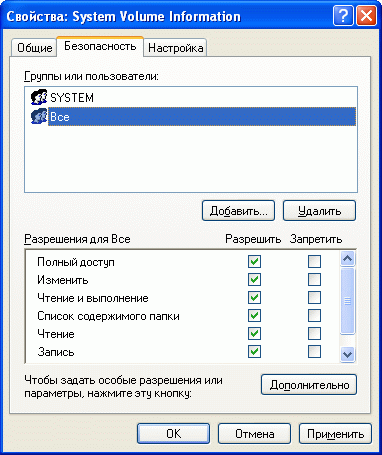Switch to the Общие tab
The height and width of the screenshot is (455, 382).
[34, 48]
